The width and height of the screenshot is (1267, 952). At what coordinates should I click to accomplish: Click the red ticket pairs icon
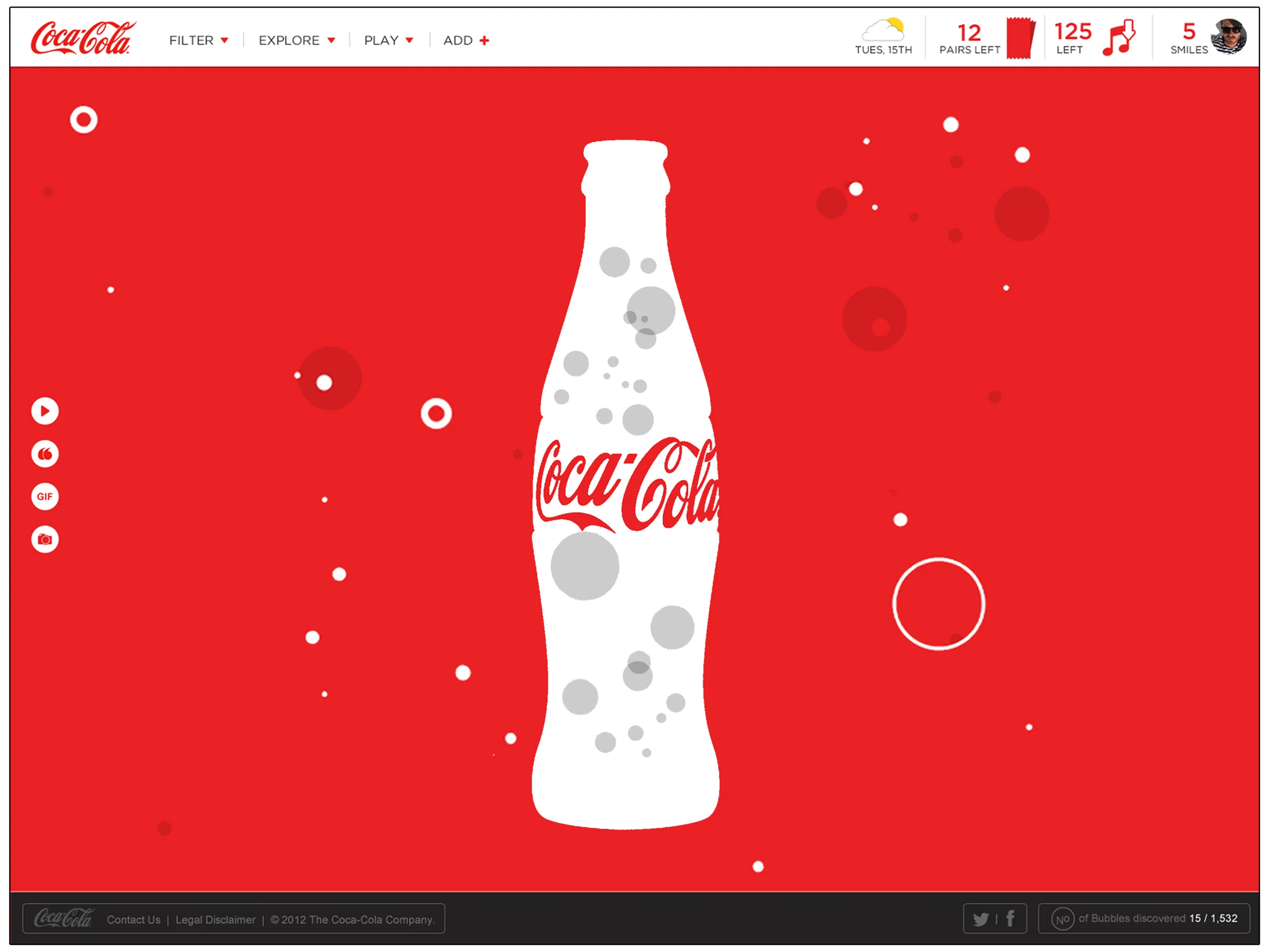click(x=1021, y=38)
